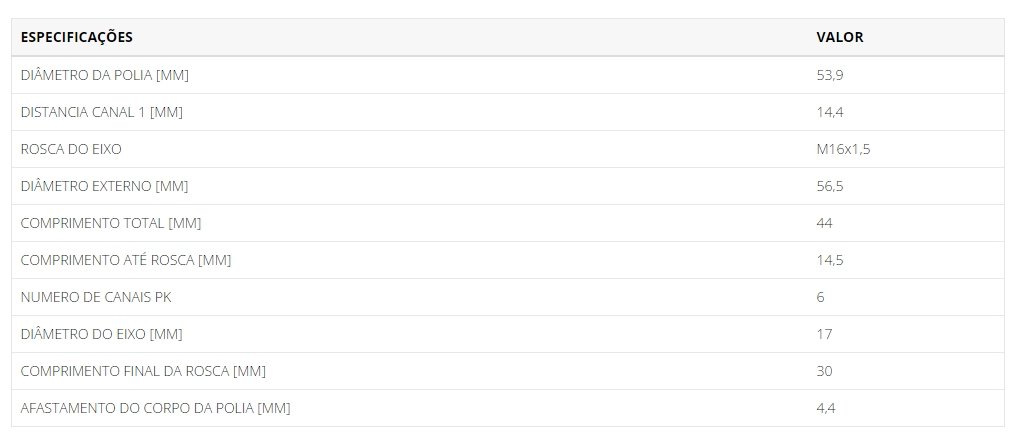Click the VALOR column header
This screenshot has width=1016, height=439.
[840, 37]
